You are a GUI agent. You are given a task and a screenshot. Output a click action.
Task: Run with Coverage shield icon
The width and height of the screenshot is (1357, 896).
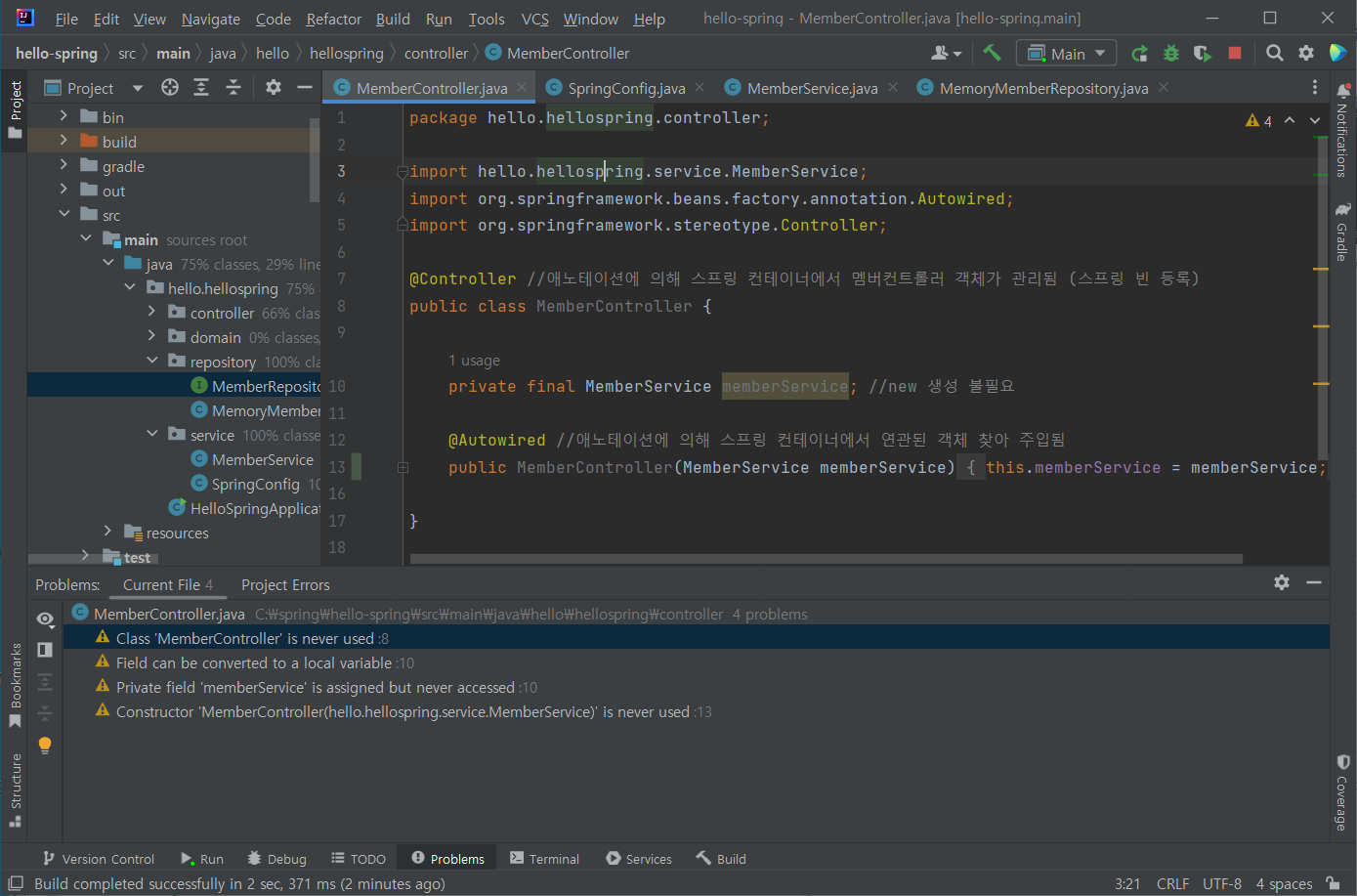[1203, 54]
